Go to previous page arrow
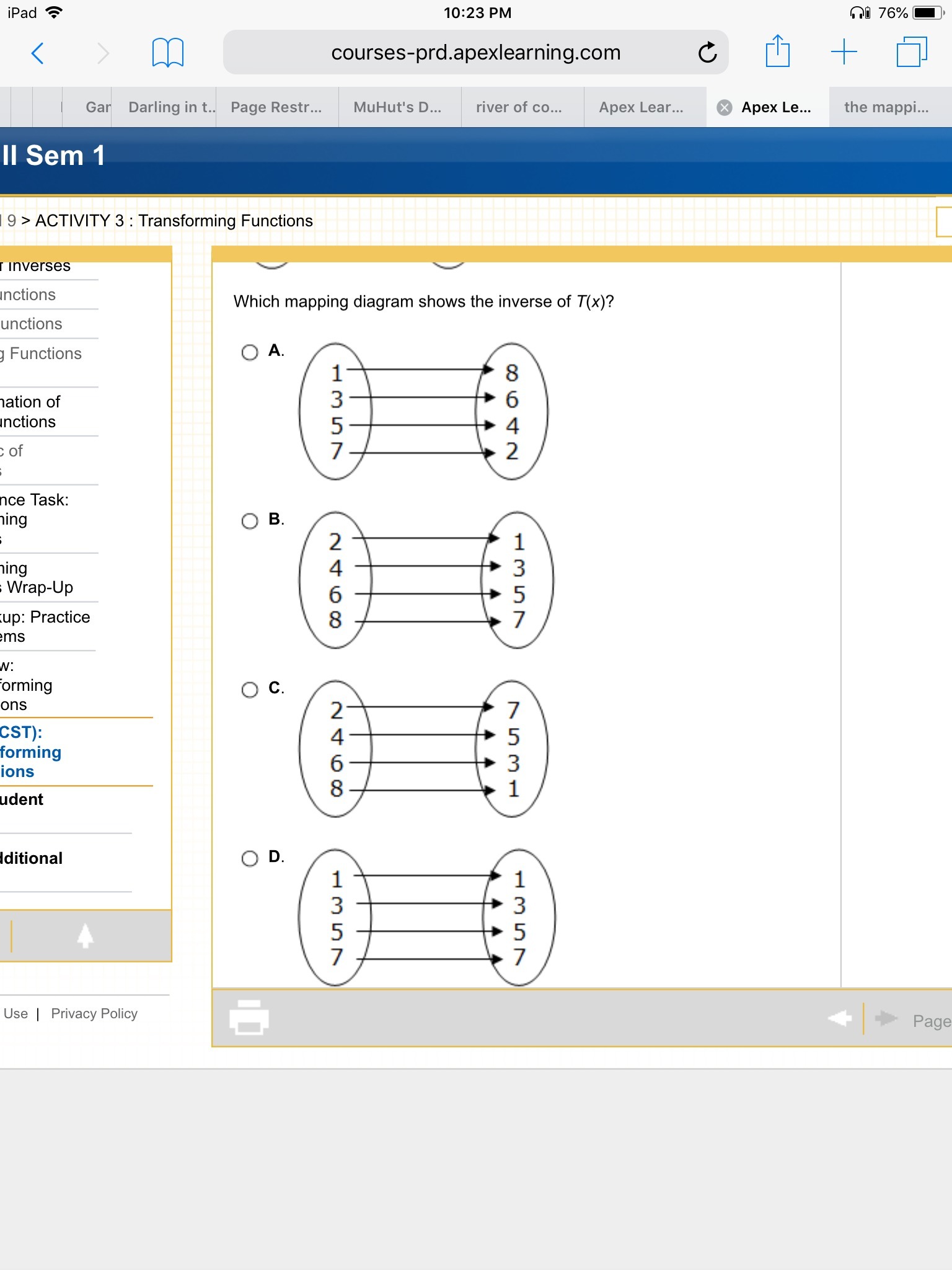This screenshot has height=1270, width=952. click(x=840, y=1018)
